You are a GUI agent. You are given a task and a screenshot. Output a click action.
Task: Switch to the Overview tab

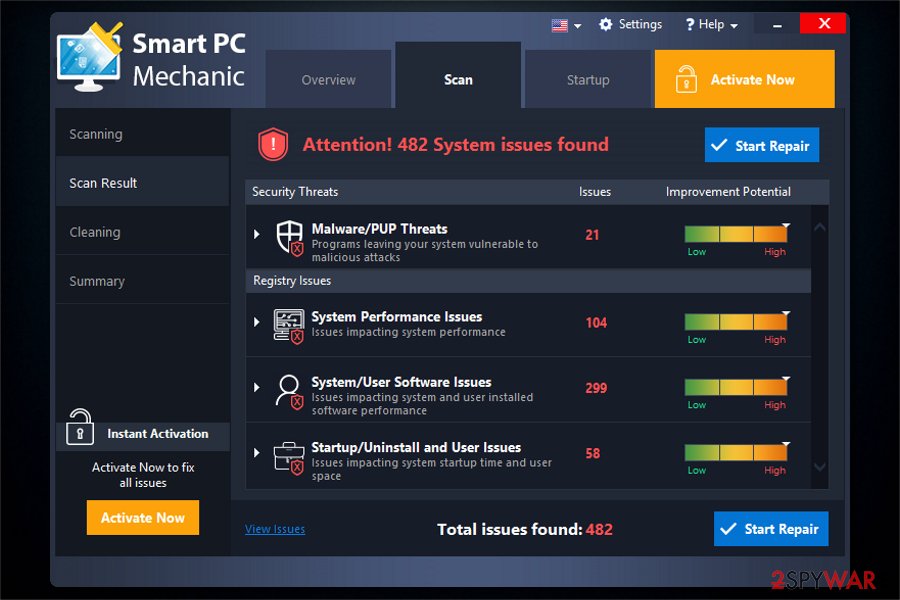(328, 79)
